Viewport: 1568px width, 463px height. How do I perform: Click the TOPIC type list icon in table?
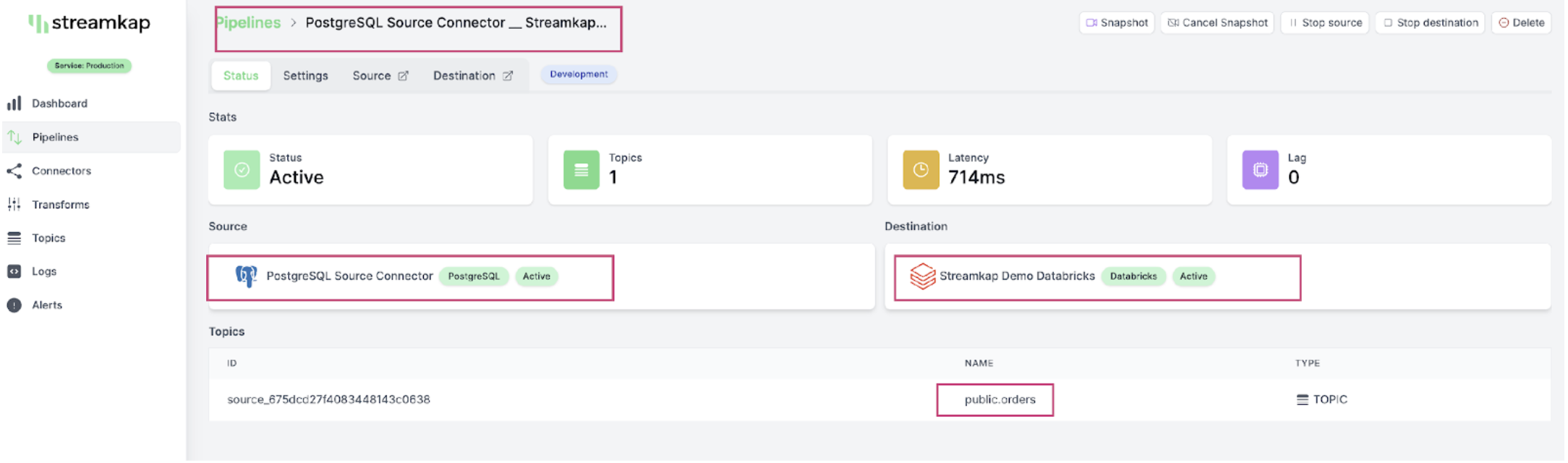click(x=1303, y=399)
